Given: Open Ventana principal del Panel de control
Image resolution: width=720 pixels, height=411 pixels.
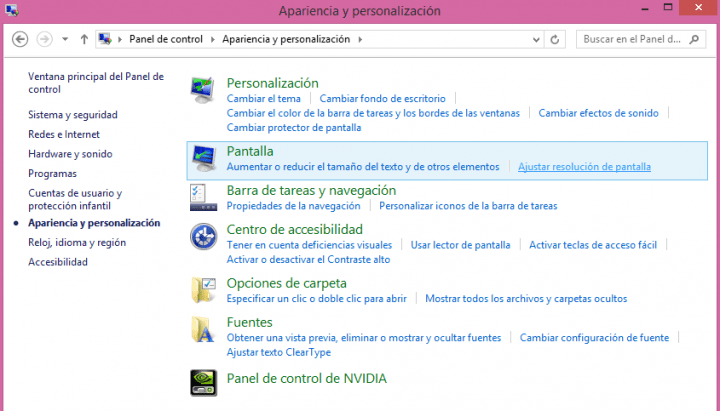Looking at the screenshot, I should (96, 83).
